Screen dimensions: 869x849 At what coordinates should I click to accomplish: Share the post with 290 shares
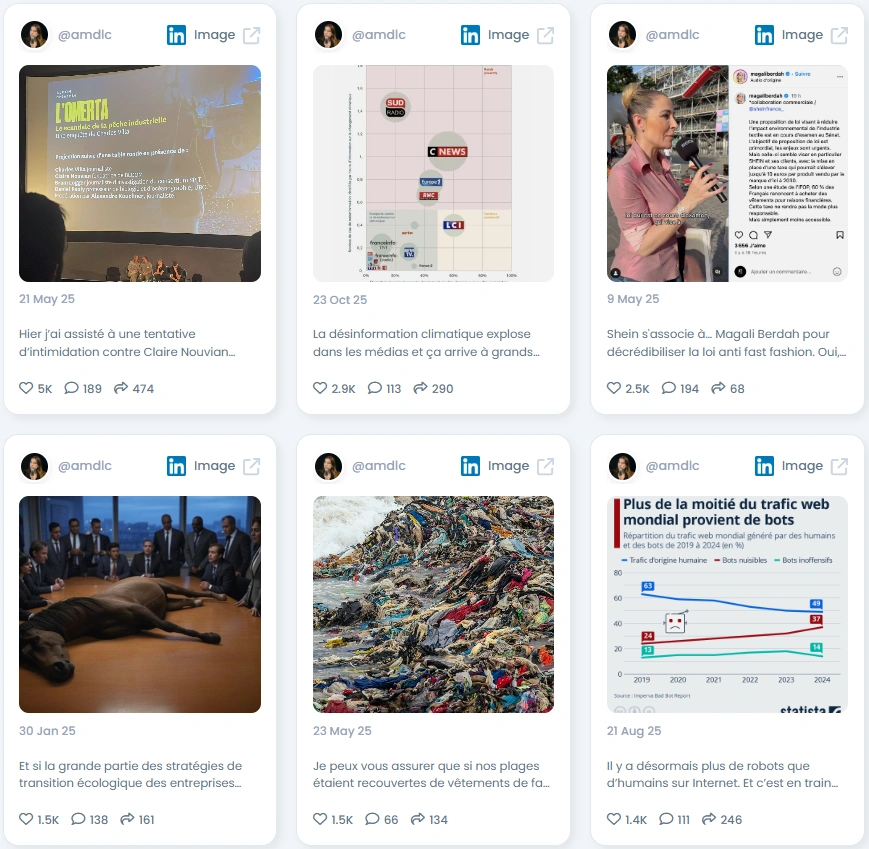coord(421,388)
